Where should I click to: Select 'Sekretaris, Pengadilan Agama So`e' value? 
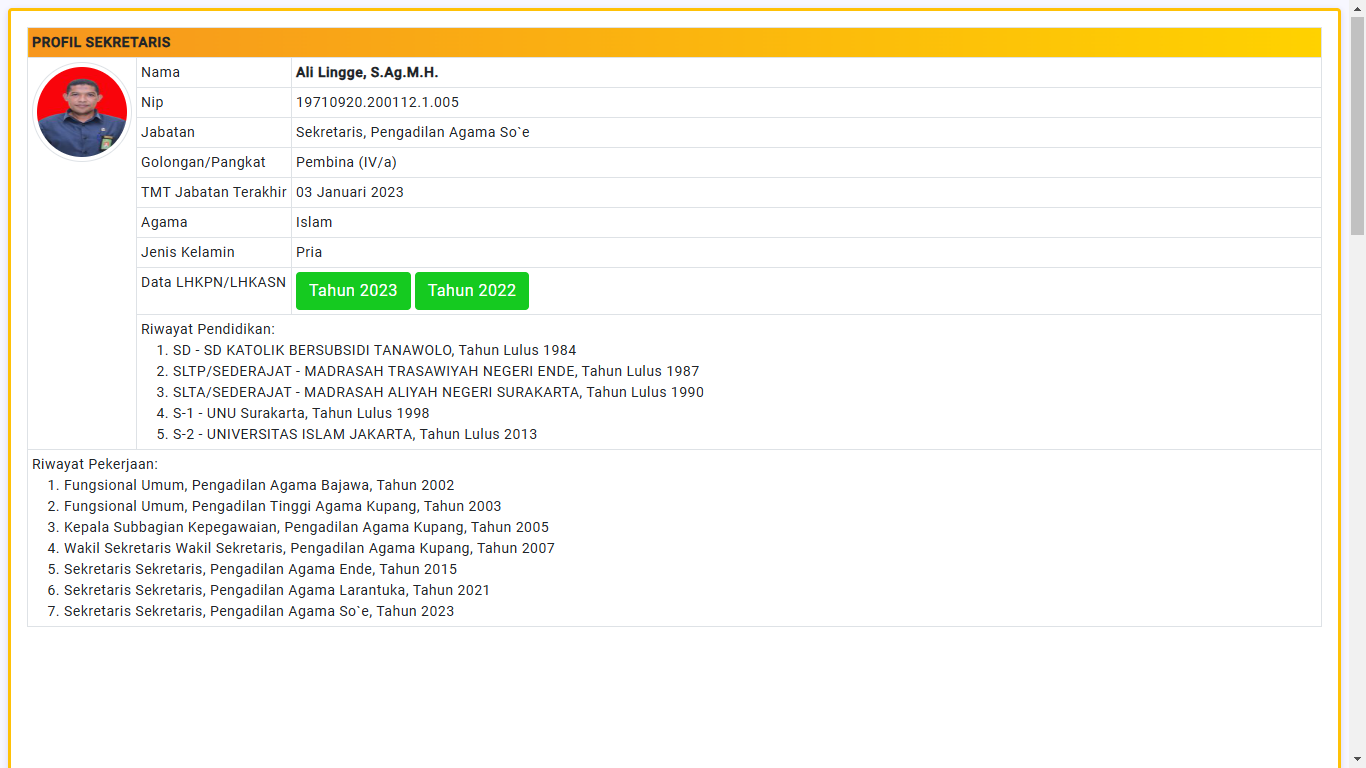pos(413,133)
